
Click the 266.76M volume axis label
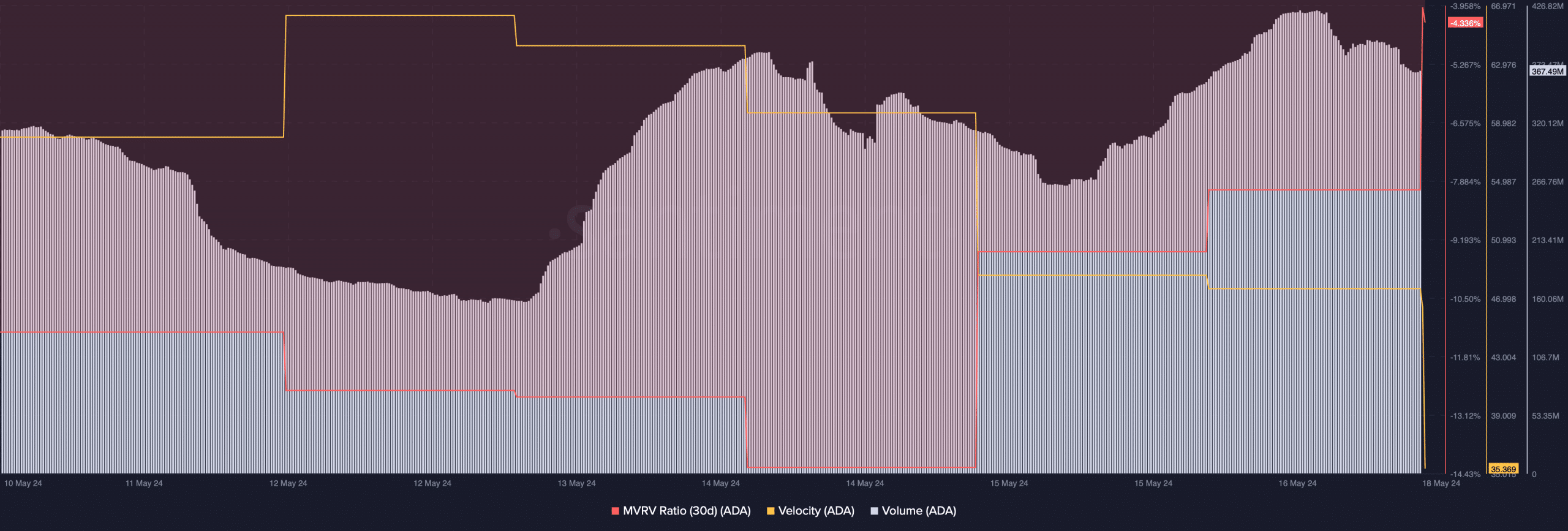point(1548,182)
